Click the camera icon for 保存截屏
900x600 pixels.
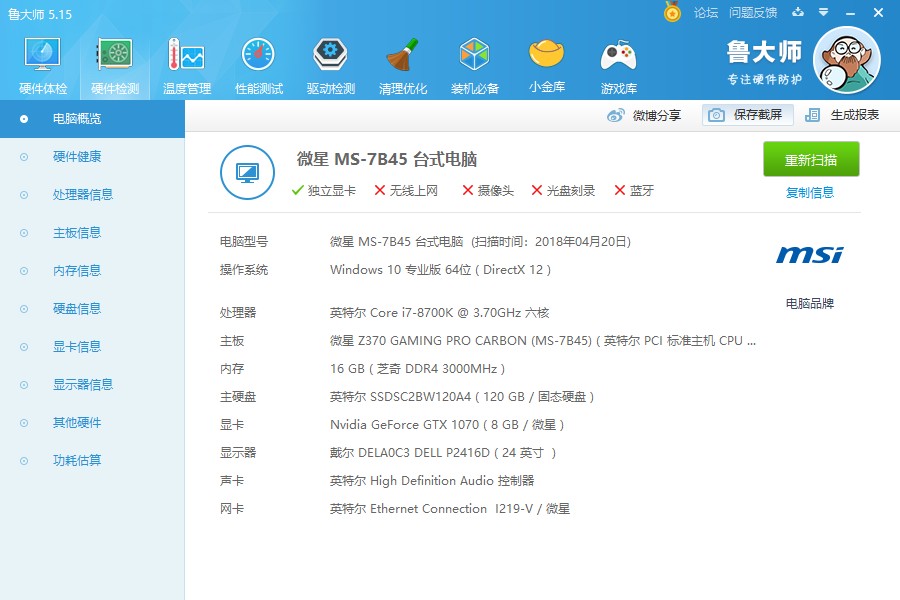(716, 115)
